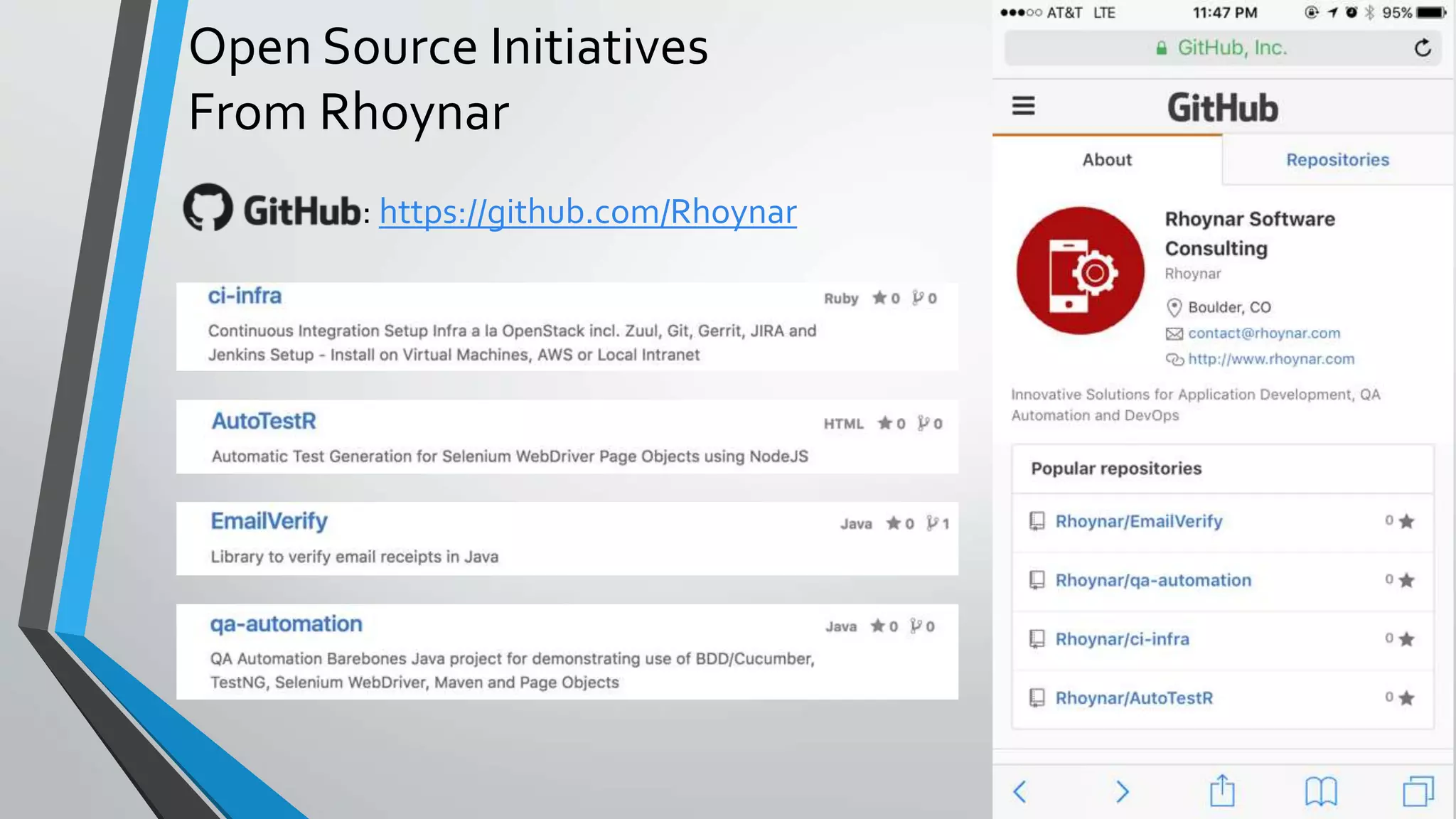Open the ci-infra repository title

(245, 296)
